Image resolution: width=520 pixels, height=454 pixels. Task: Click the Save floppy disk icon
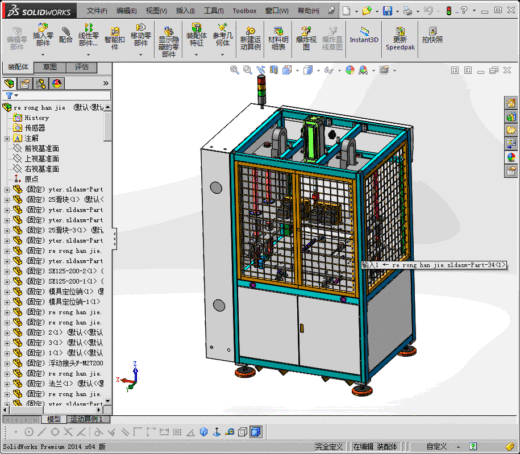pos(387,11)
